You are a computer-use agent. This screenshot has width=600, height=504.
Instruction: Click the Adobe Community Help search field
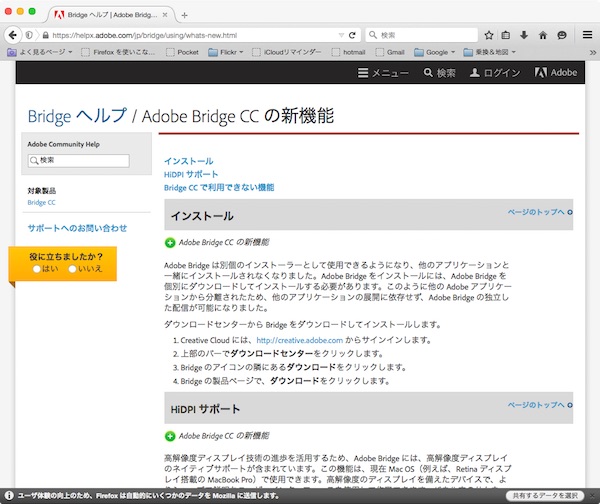pyautogui.click(x=78, y=160)
